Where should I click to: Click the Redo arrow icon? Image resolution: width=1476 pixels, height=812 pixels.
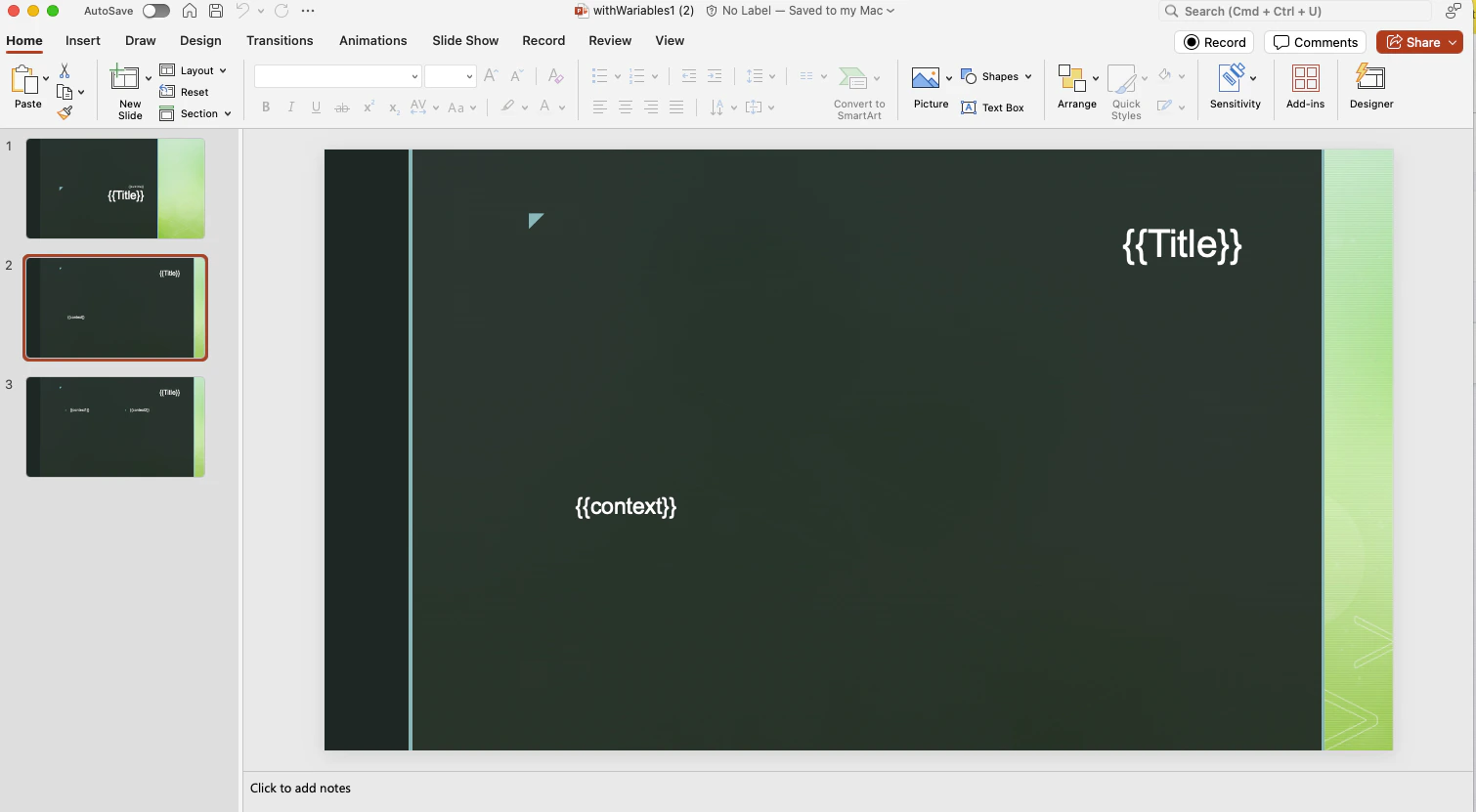click(x=282, y=11)
